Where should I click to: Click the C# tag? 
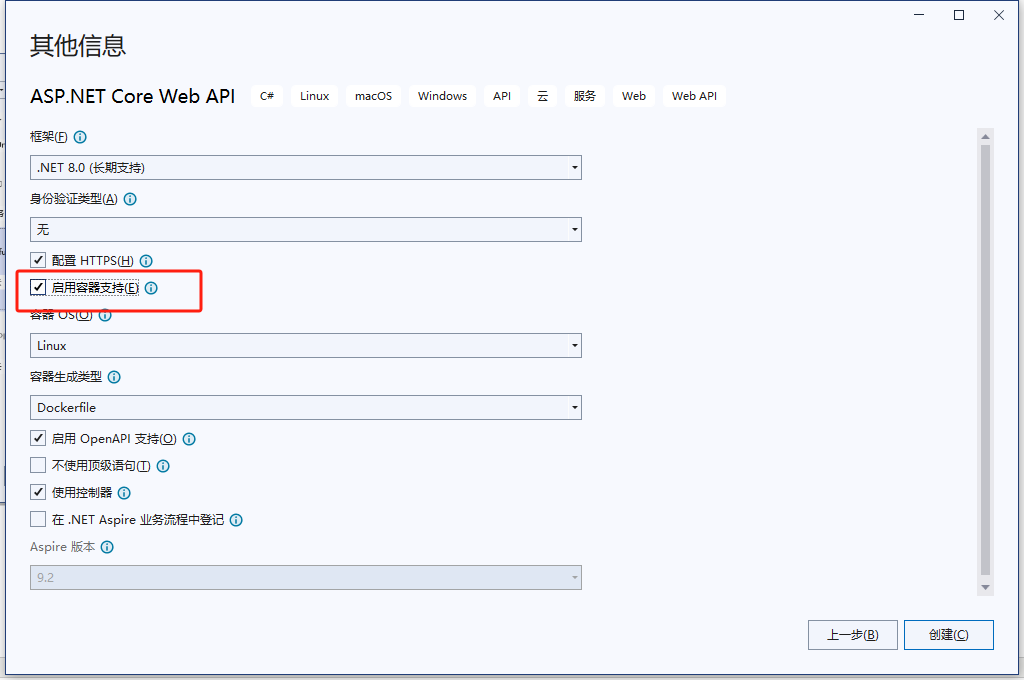pyautogui.click(x=267, y=96)
